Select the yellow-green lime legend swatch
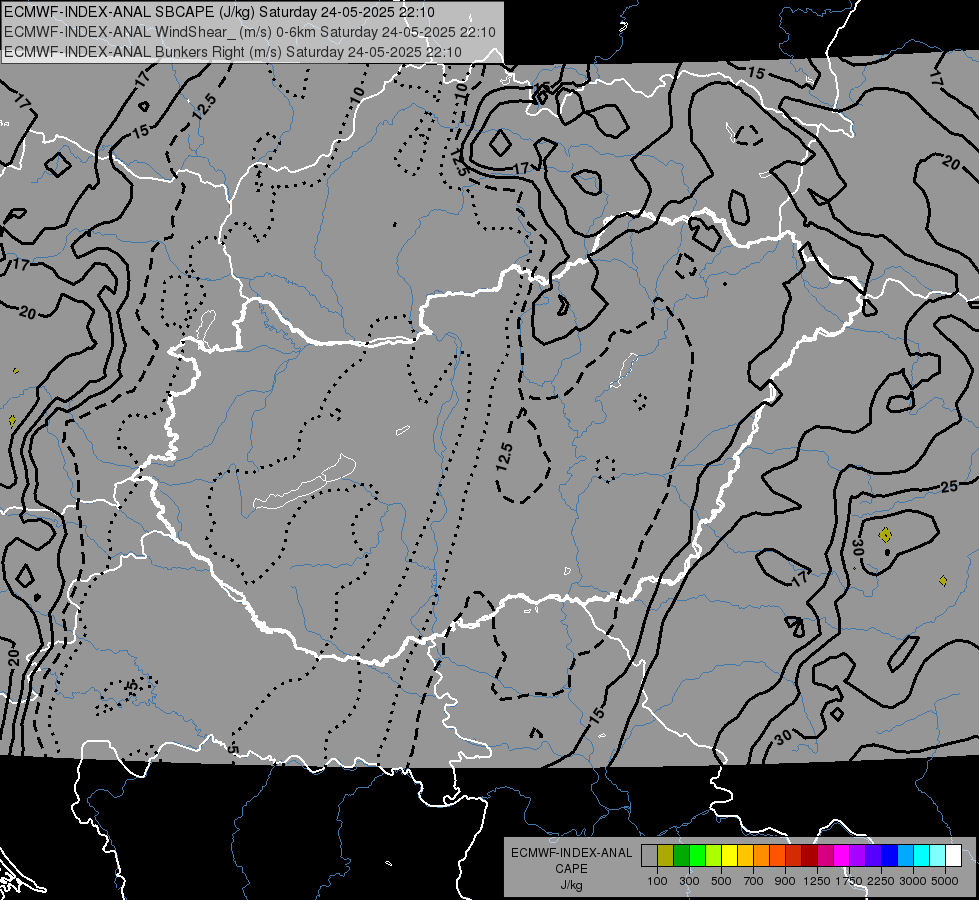Screen dimensions: 979x900 tap(714, 855)
